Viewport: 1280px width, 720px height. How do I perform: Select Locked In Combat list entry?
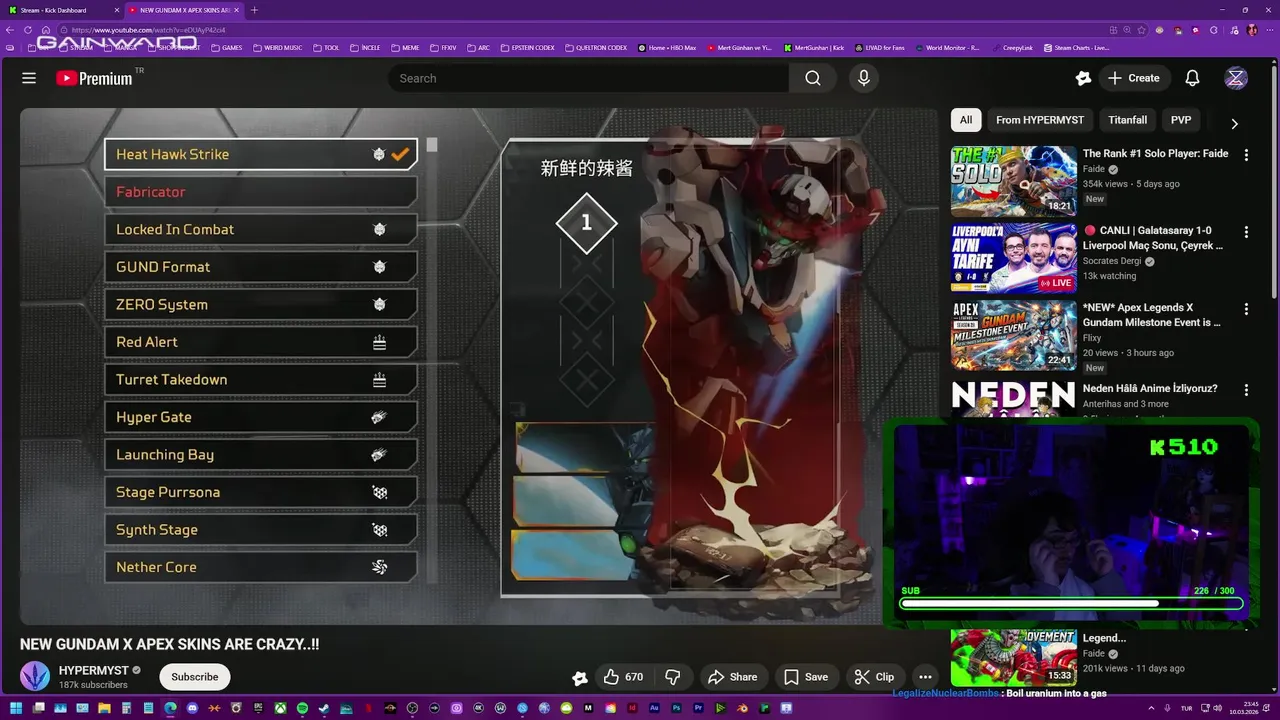click(261, 229)
